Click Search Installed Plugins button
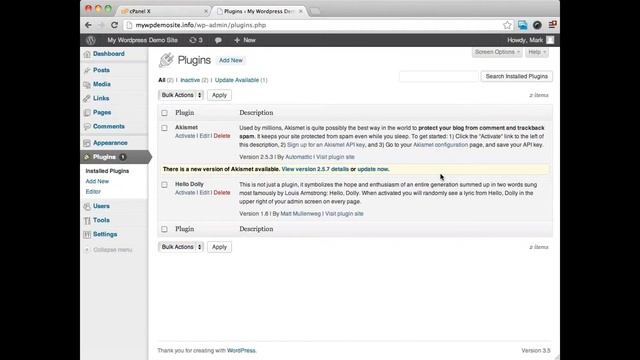 516,76
